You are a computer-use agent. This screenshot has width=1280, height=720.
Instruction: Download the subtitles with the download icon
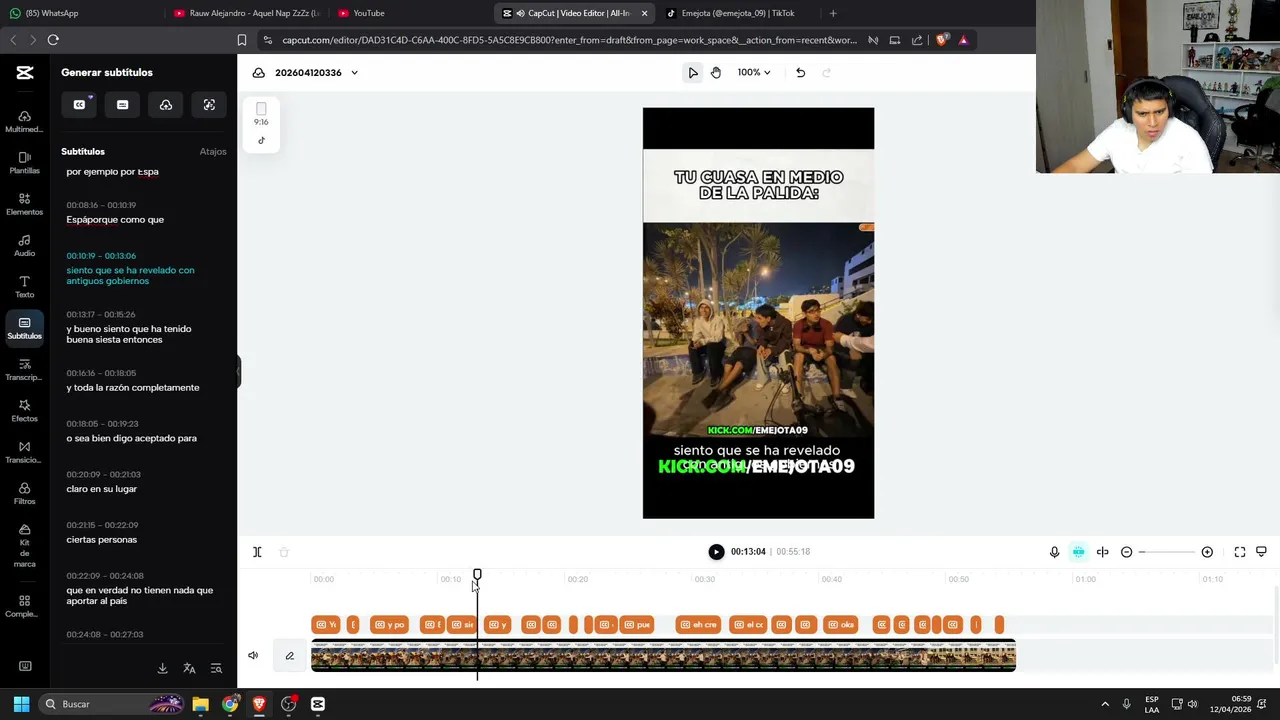click(x=162, y=668)
